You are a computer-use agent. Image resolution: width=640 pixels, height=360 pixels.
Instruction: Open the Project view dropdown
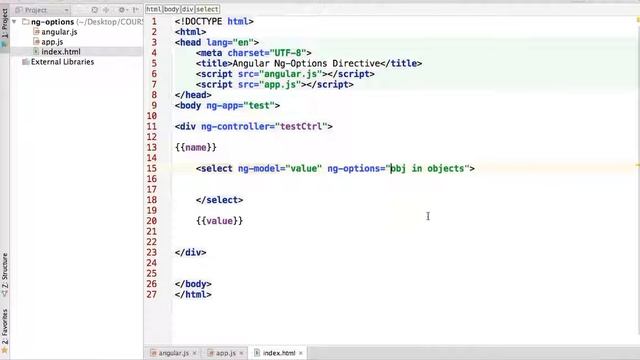42,10
